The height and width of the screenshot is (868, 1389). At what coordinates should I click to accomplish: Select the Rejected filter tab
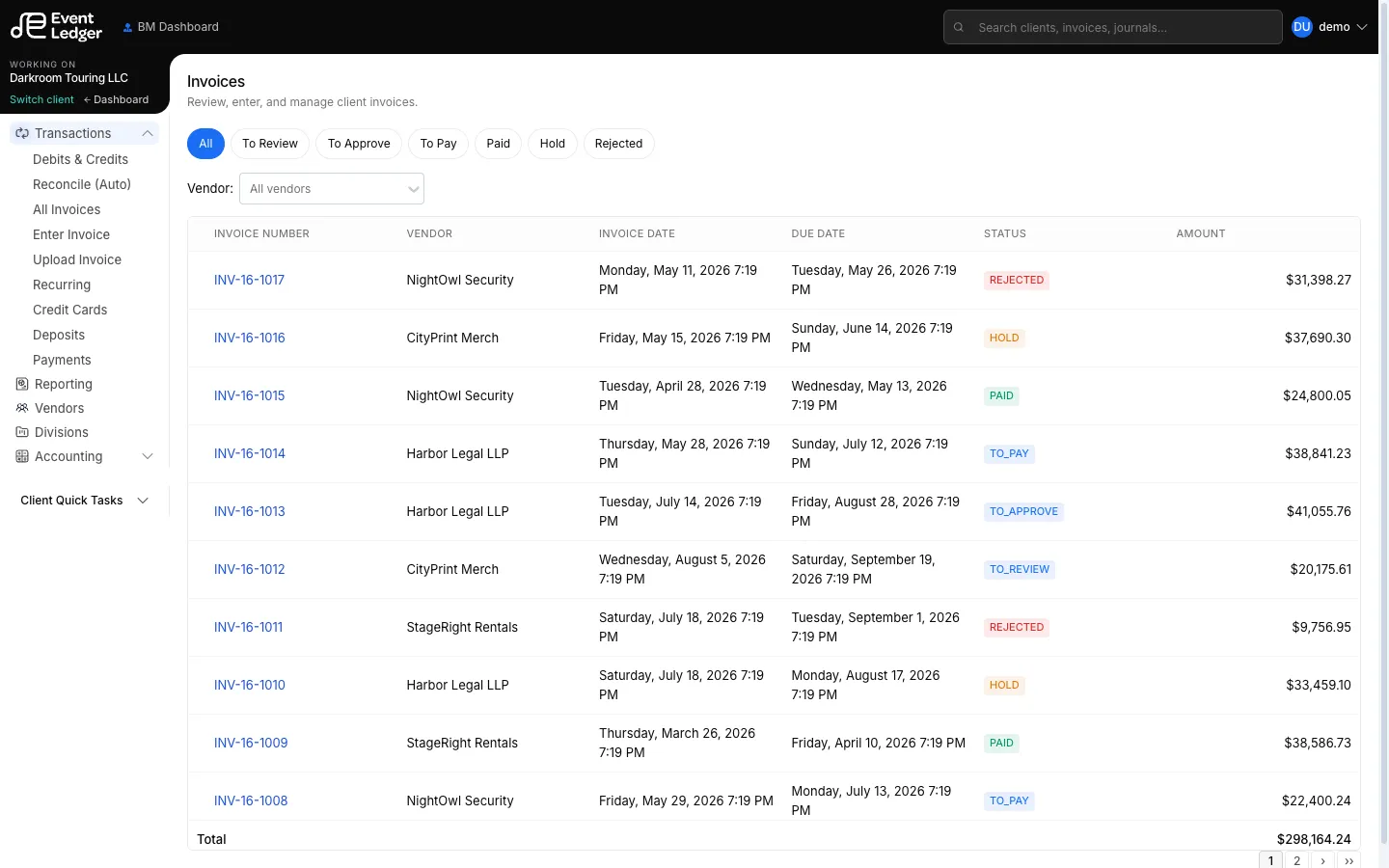[x=618, y=144]
